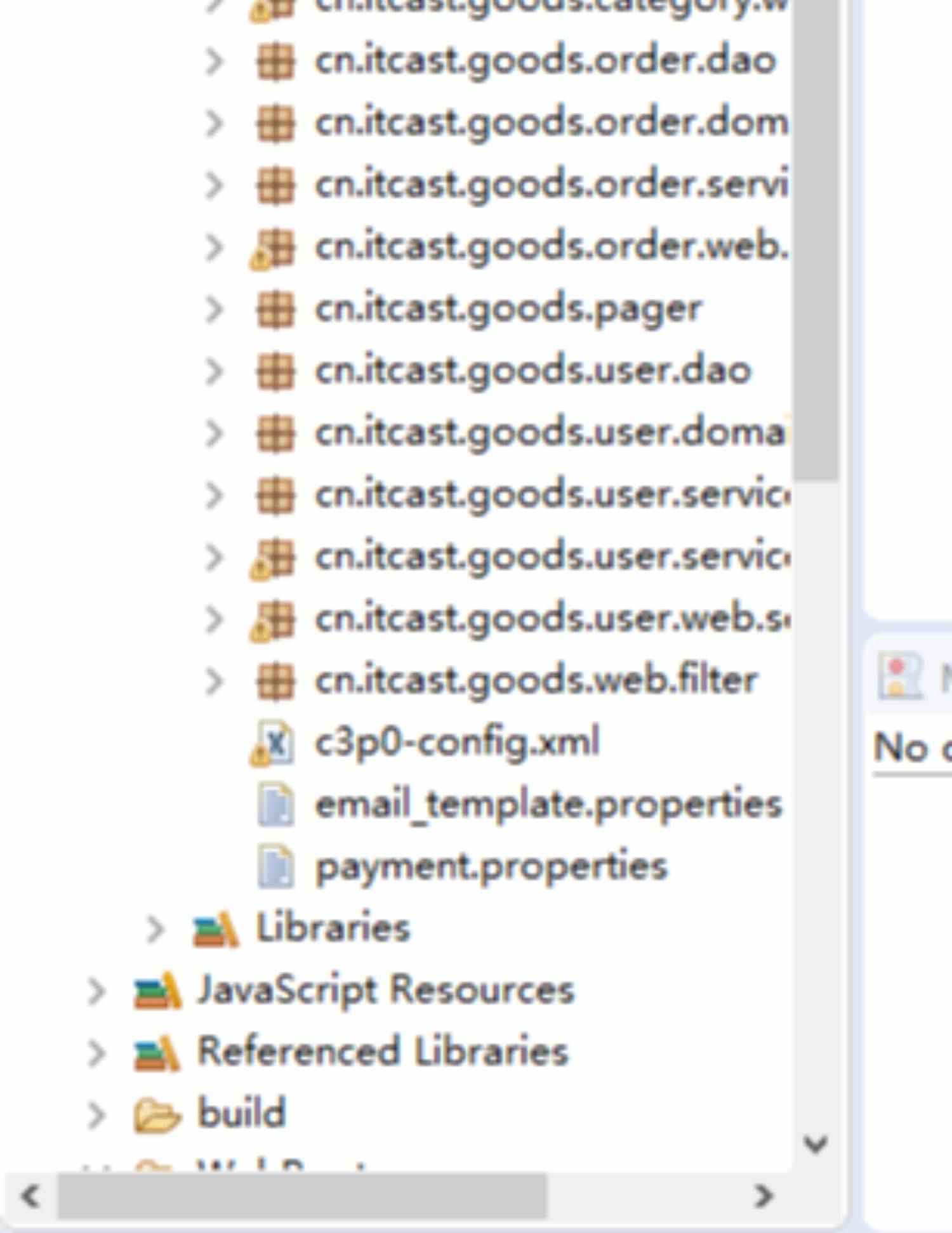
Task: Click the cn.itcast.goods.order.dao package icon
Action: click(275, 62)
